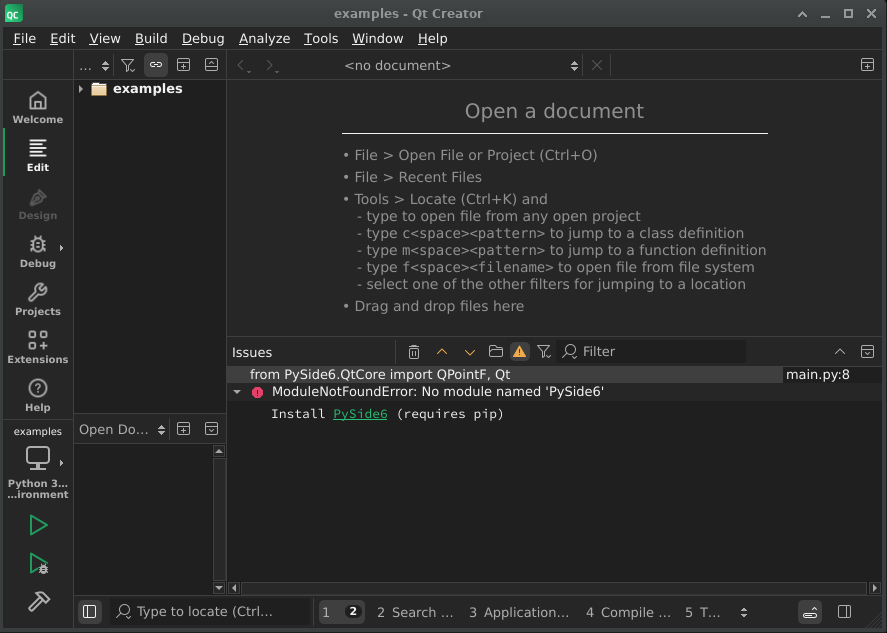Go to previous issue
The image size is (887, 633).
[442, 352]
